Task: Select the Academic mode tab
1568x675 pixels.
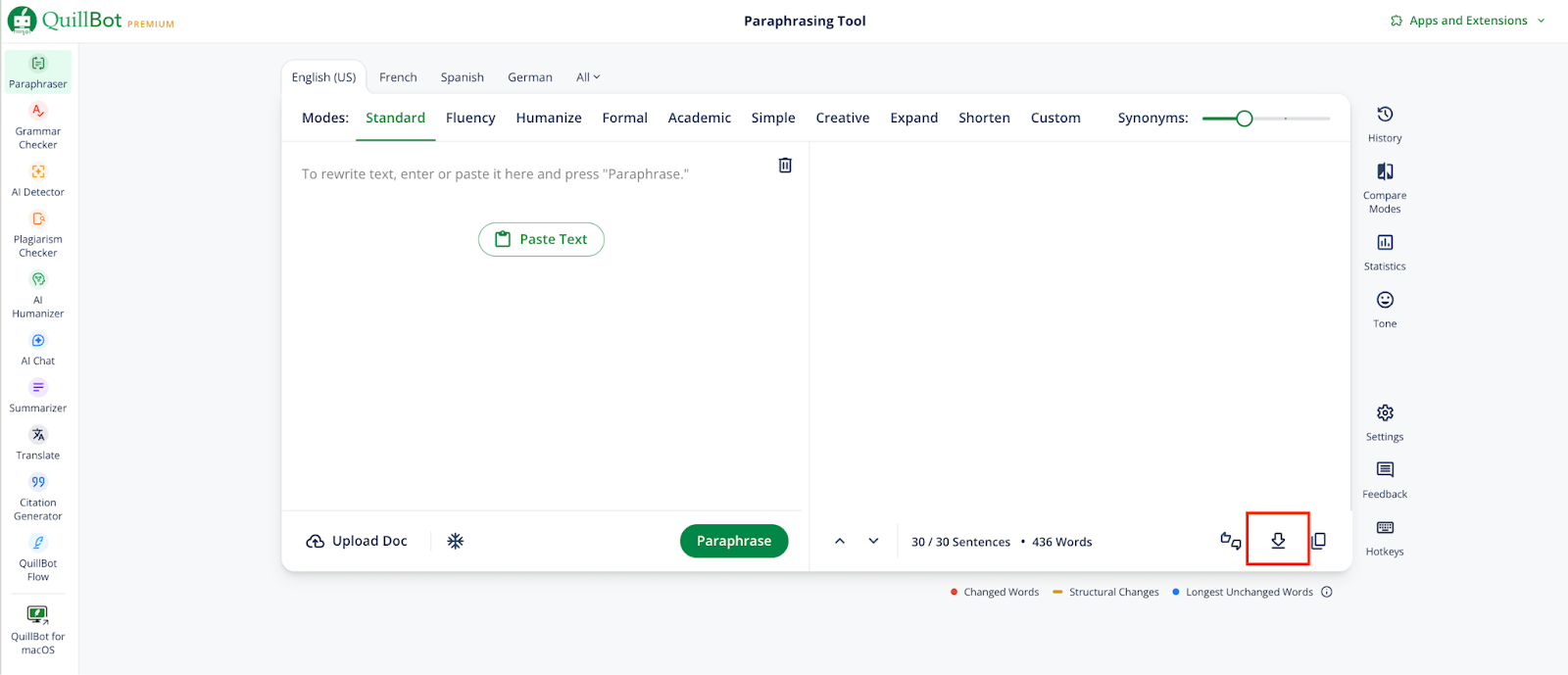Action: click(699, 118)
